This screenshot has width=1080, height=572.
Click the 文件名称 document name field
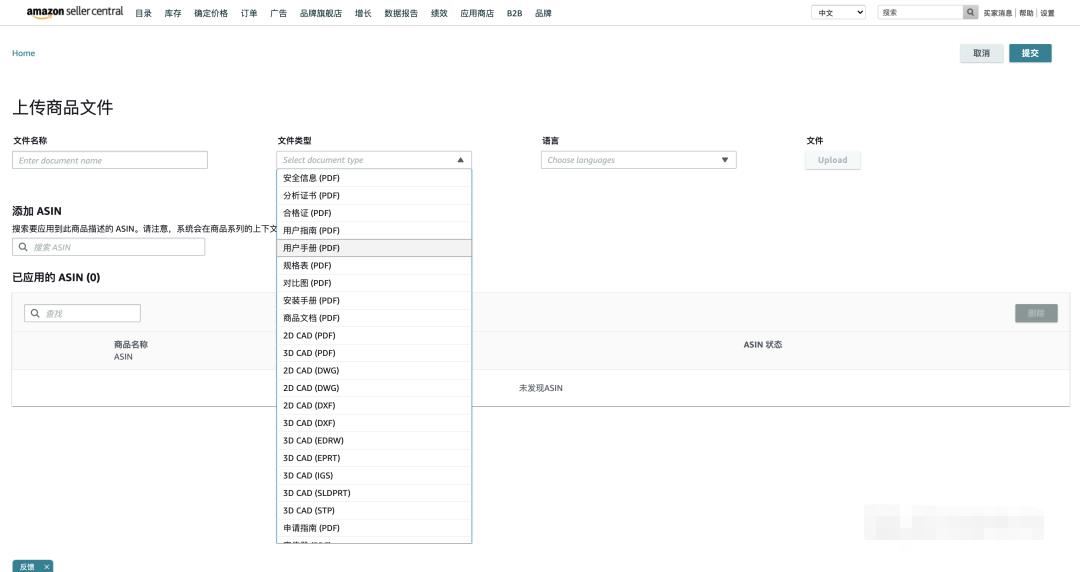110,160
